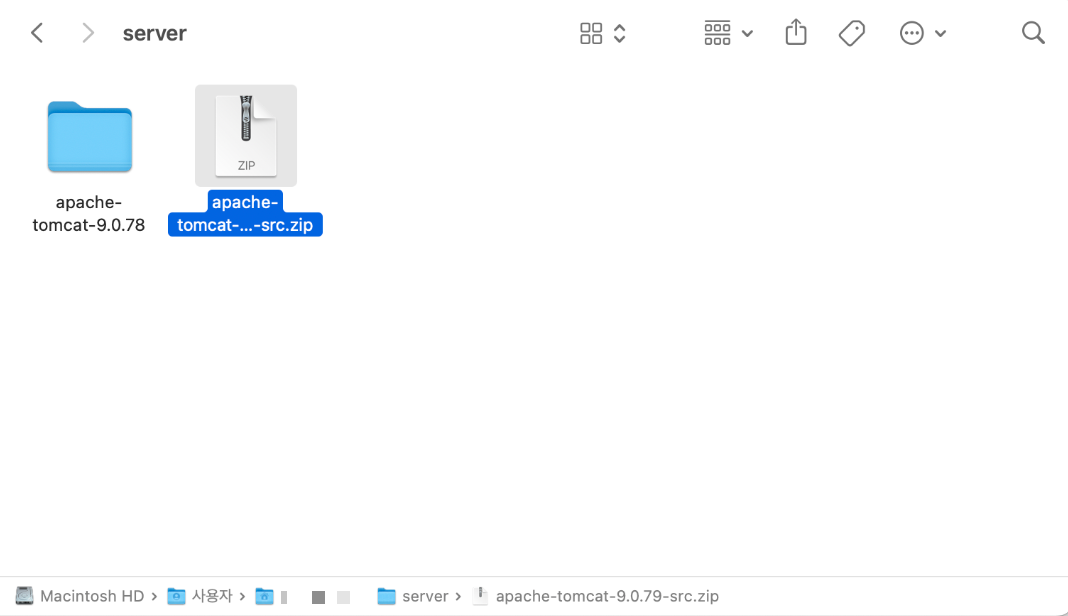The width and height of the screenshot is (1068, 616).
Task: Click apache-tomcat-9.0.79-src.zip in the path bar
Action: [596, 596]
